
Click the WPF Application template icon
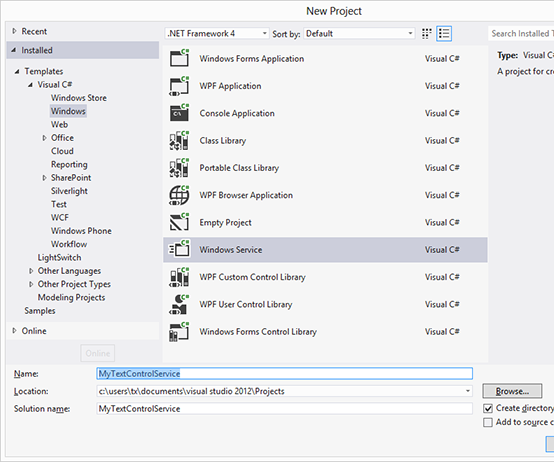[x=179, y=86]
